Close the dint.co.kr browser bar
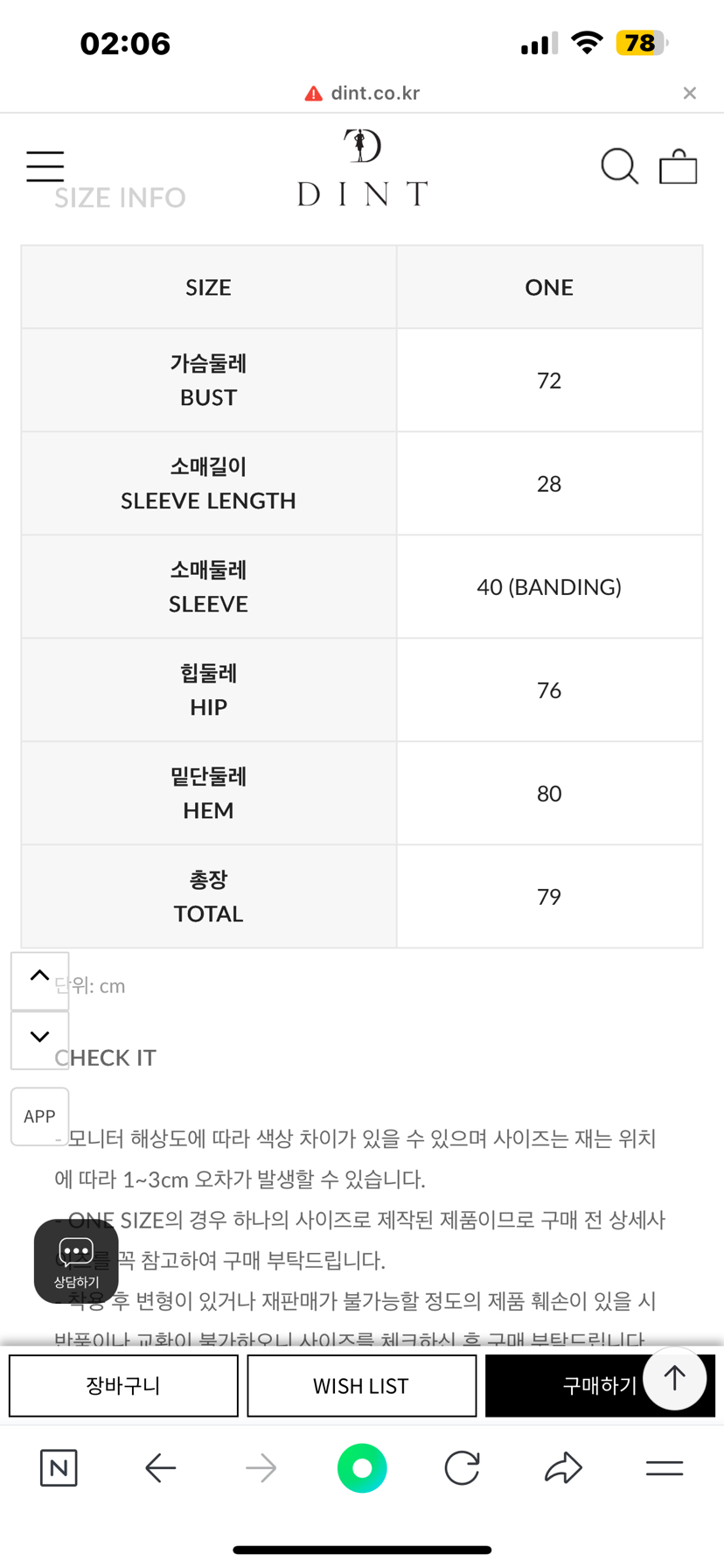The height and width of the screenshot is (1568, 724). click(690, 93)
